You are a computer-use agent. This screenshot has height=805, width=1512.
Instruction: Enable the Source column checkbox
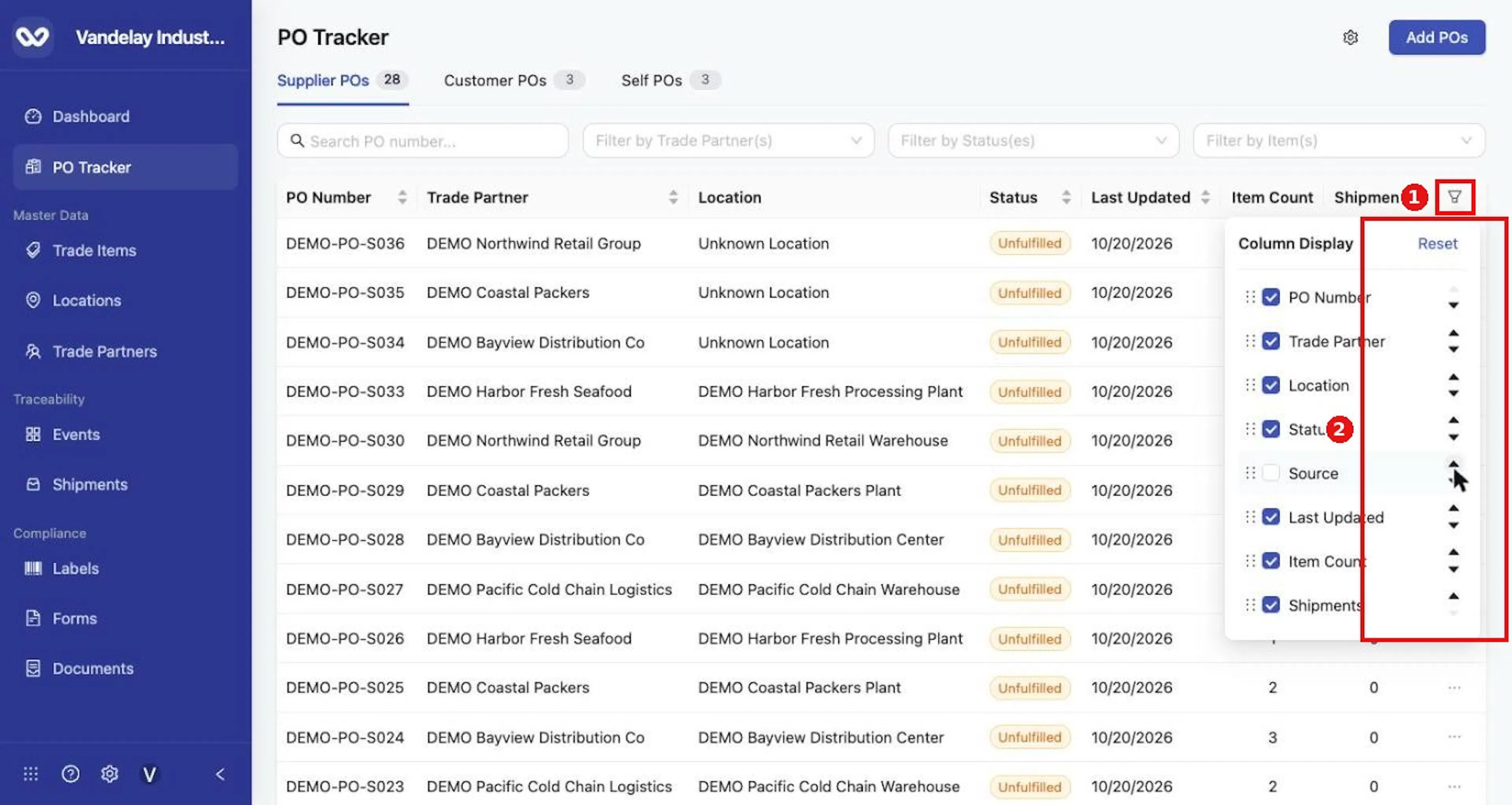[1271, 473]
